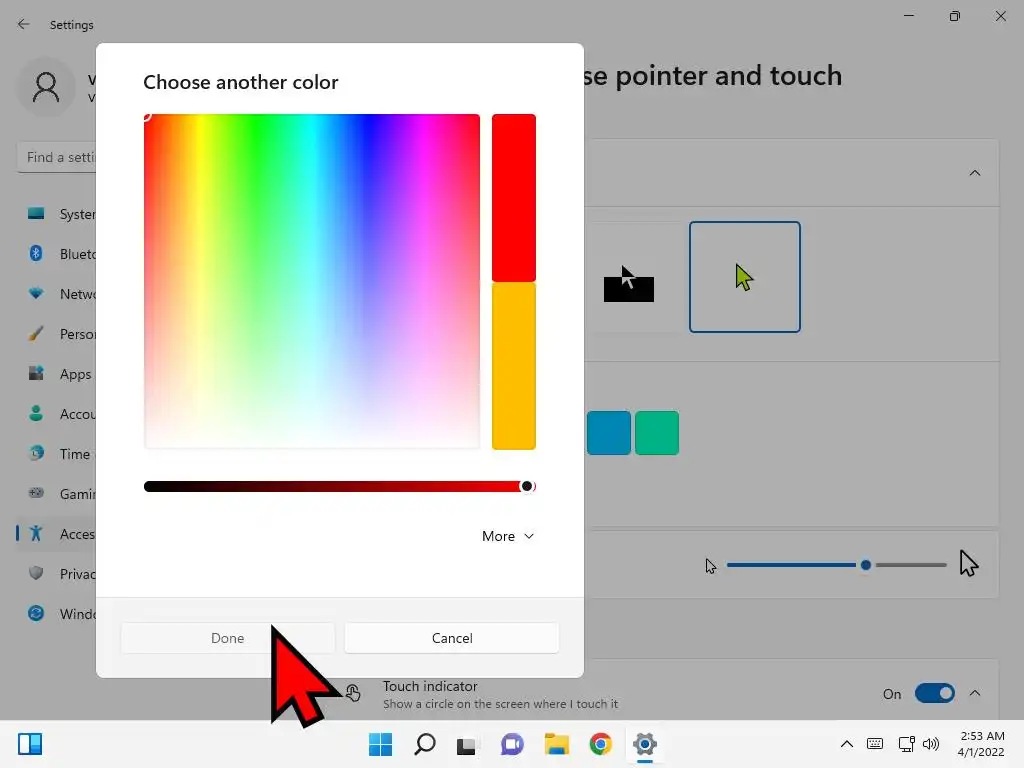Launch Google Chrome from taskbar
The image size is (1024, 768).
(600, 744)
